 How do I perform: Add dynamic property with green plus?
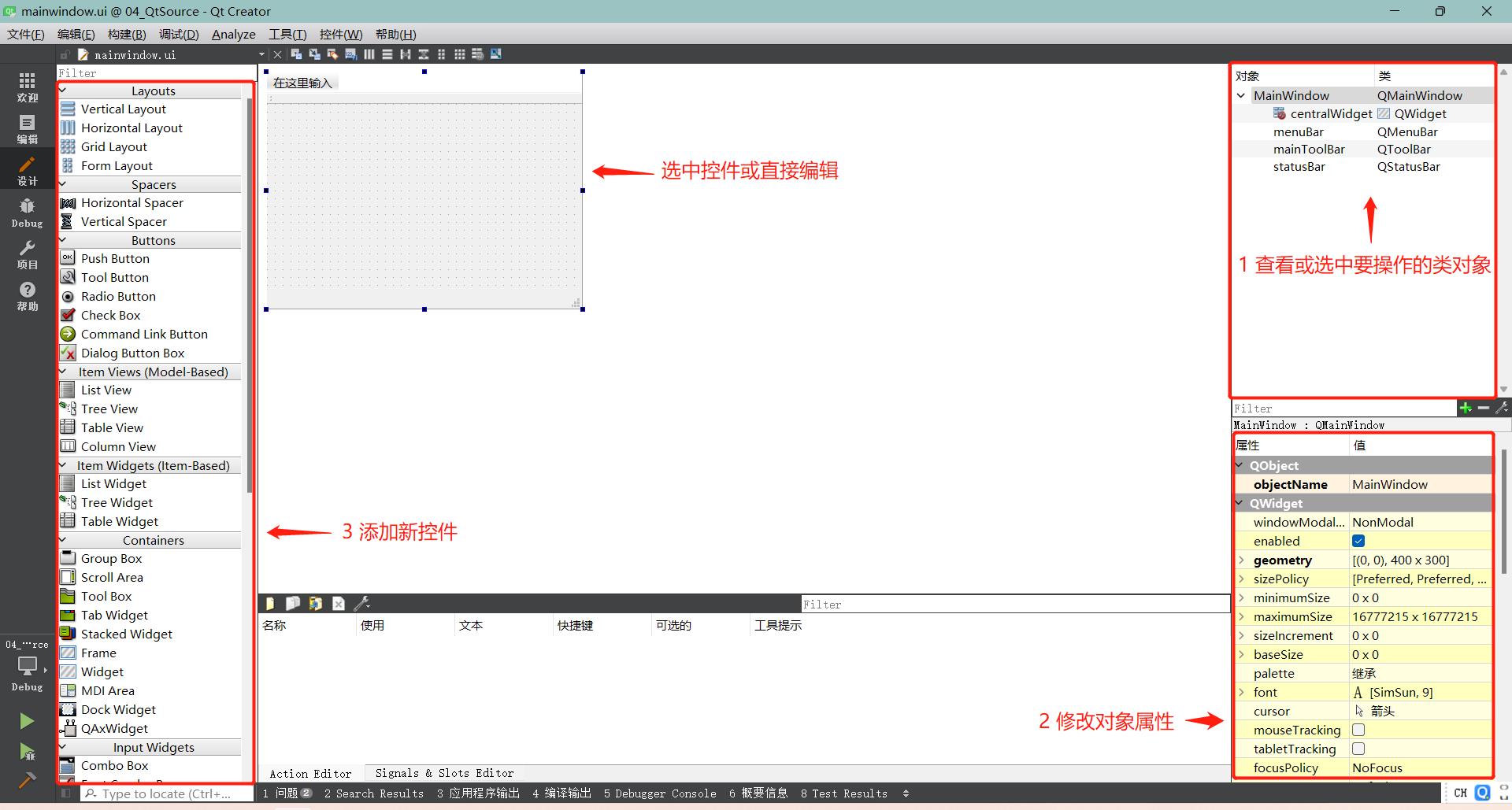(1466, 408)
